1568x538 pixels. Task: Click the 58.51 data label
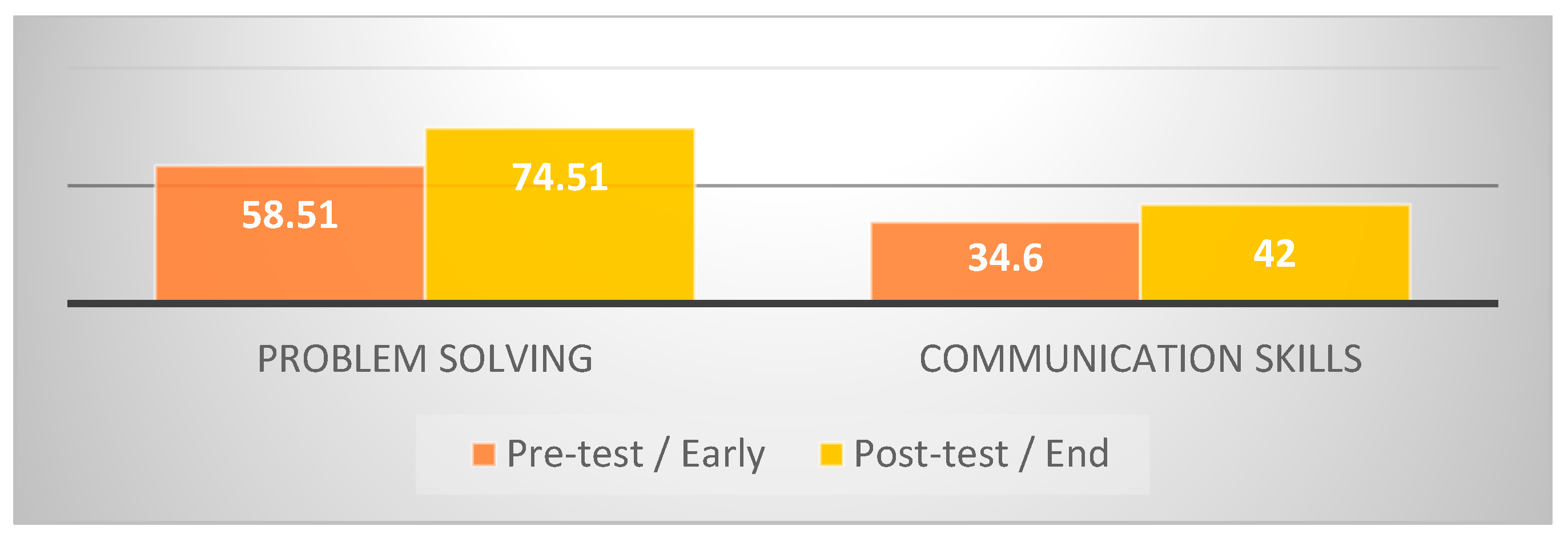[x=290, y=215]
